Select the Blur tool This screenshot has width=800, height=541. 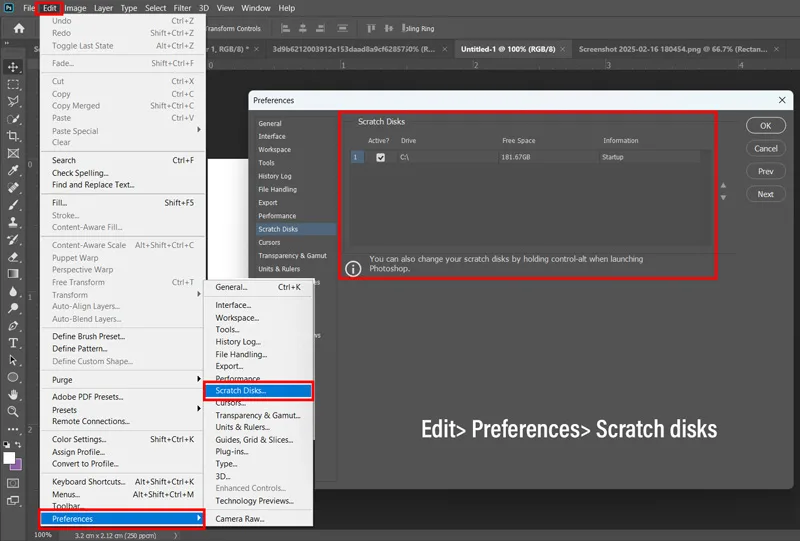click(13, 291)
